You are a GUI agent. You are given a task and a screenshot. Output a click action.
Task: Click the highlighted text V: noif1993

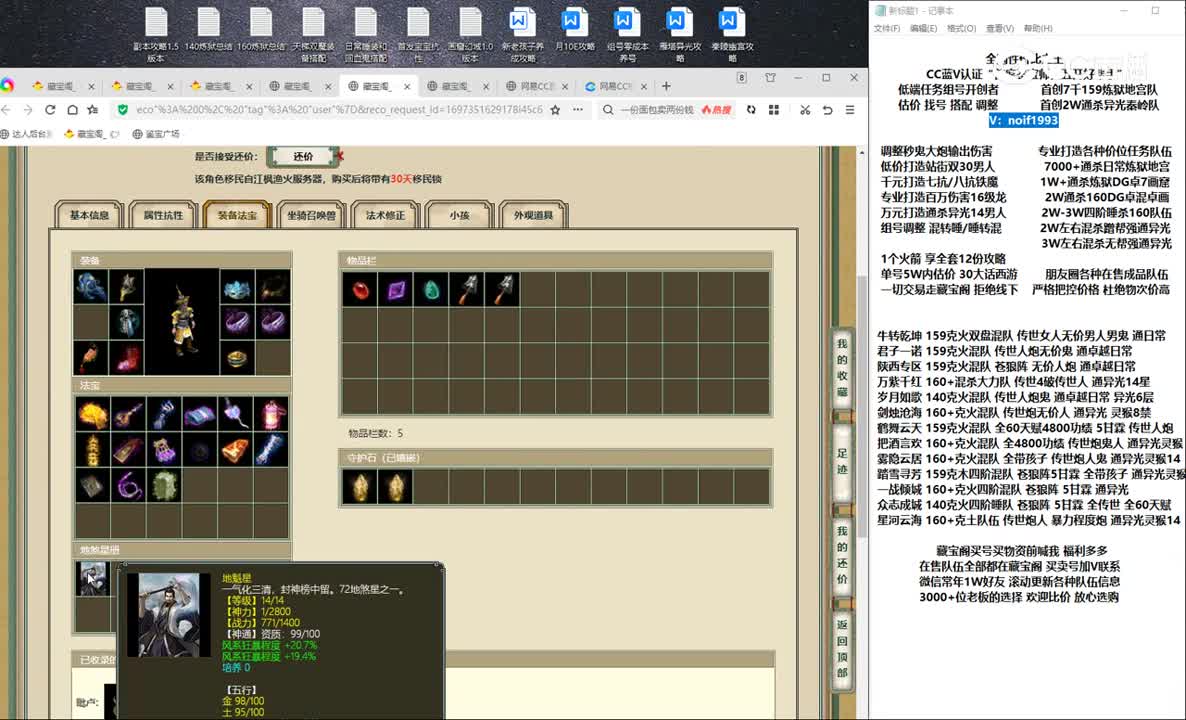pos(1023,120)
